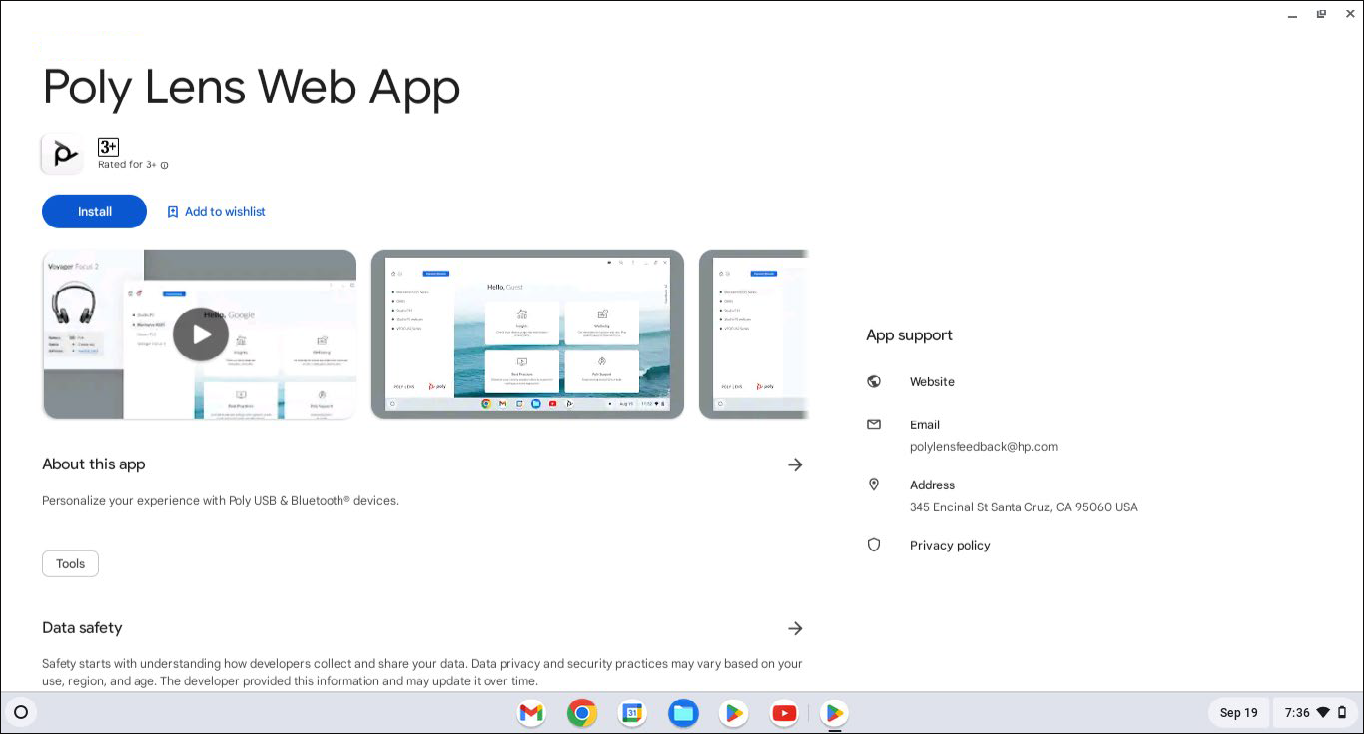Open Gmail from the shelf
Screen dimensions: 1364x734
tap(531, 713)
